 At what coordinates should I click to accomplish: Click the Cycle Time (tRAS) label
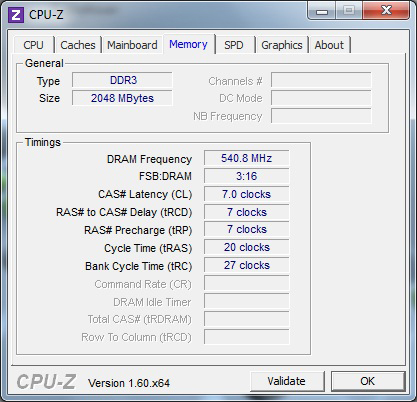pos(148,248)
